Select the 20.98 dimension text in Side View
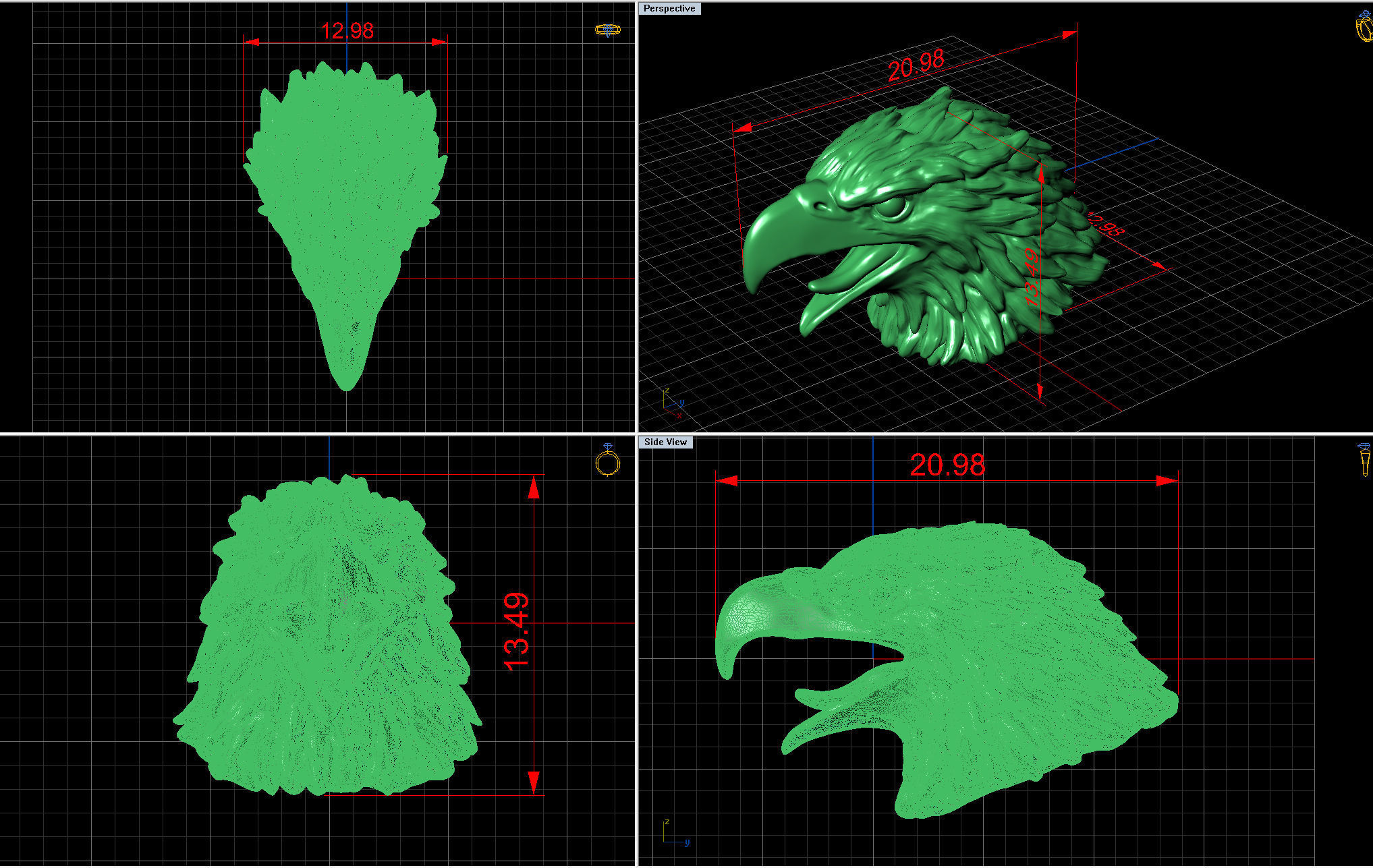The image size is (1373, 868). tap(947, 465)
